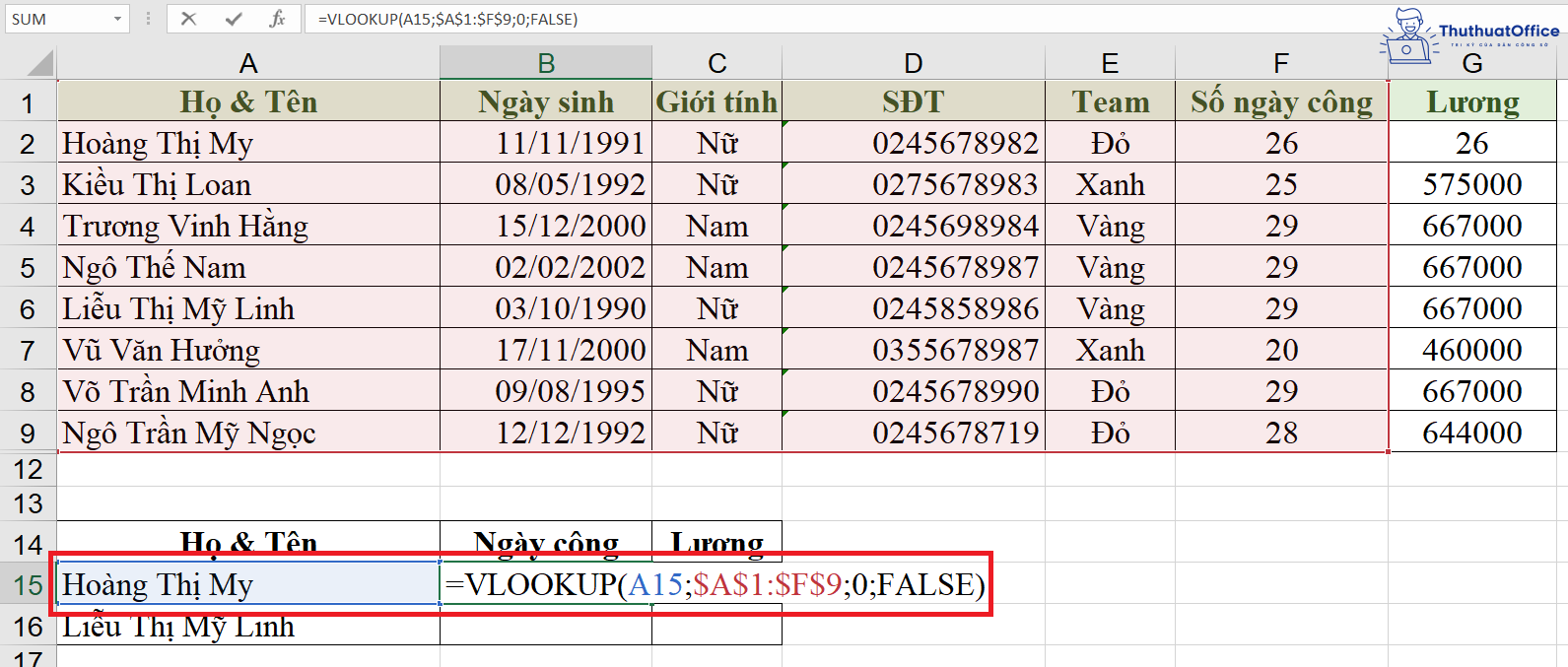Screen dimensions: 1568x667
Task: Select column B header
Action: [x=546, y=64]
